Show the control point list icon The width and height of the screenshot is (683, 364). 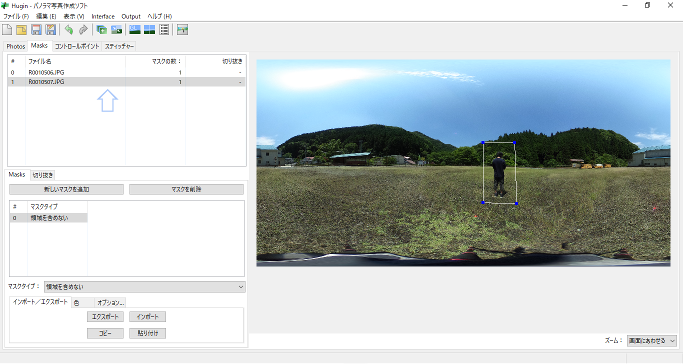[x=164, y=30]
